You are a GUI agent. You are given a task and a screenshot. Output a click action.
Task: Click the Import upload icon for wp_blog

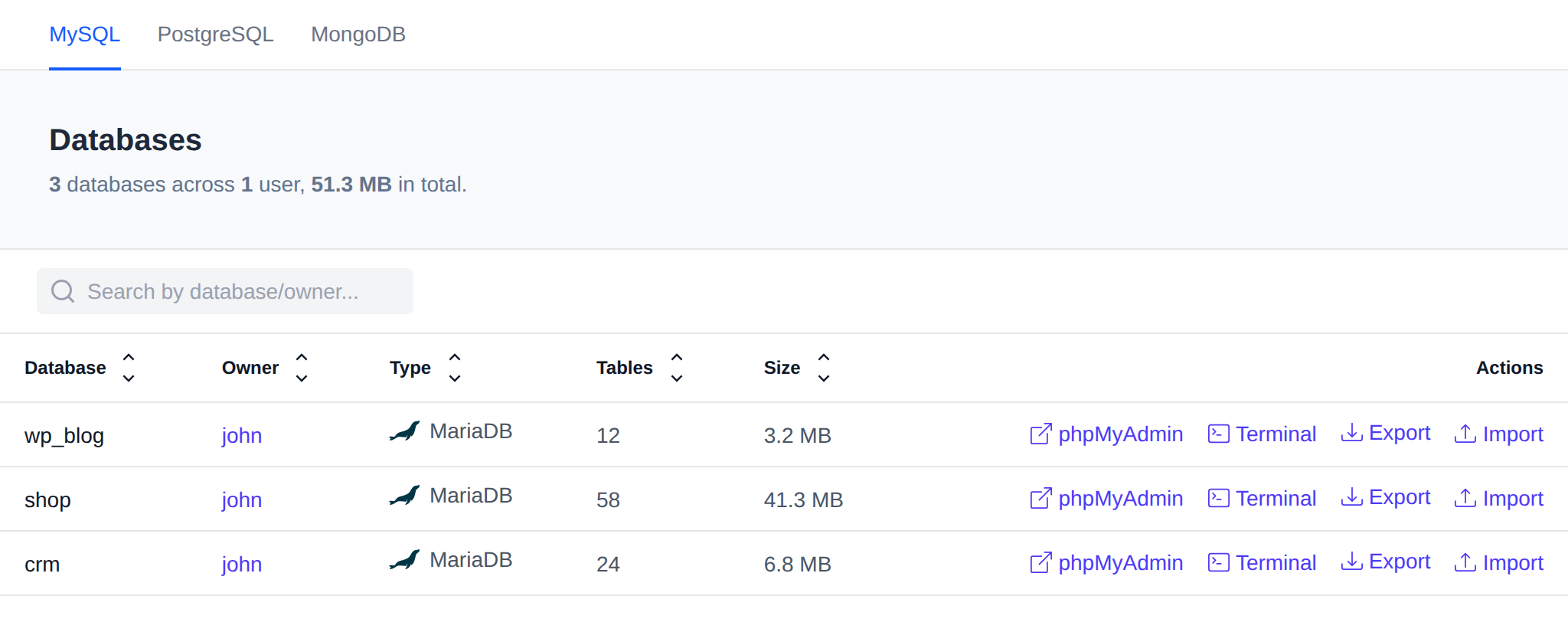(x=1465, y=434)
